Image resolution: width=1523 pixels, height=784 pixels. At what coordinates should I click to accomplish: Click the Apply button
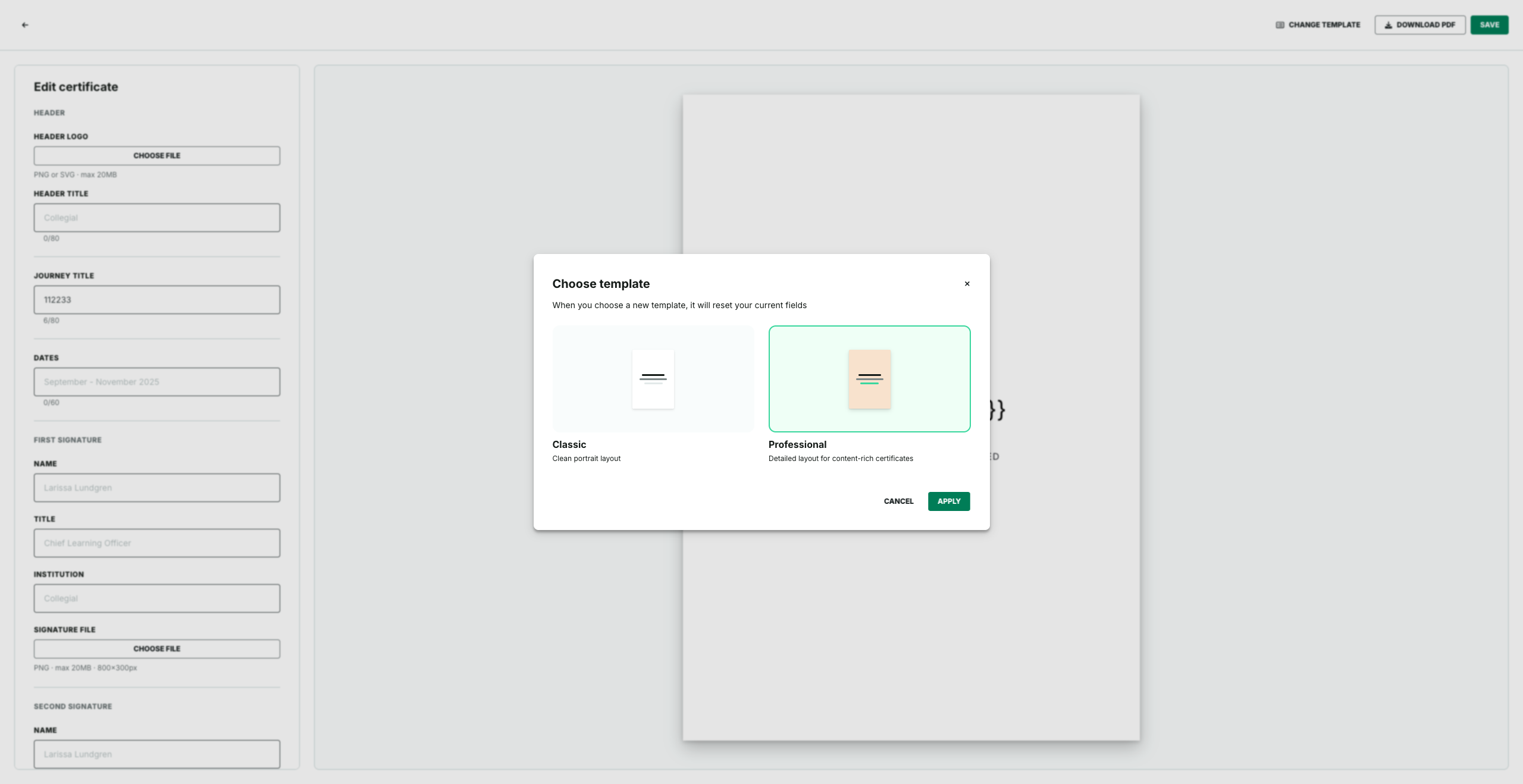pos(949,501)
